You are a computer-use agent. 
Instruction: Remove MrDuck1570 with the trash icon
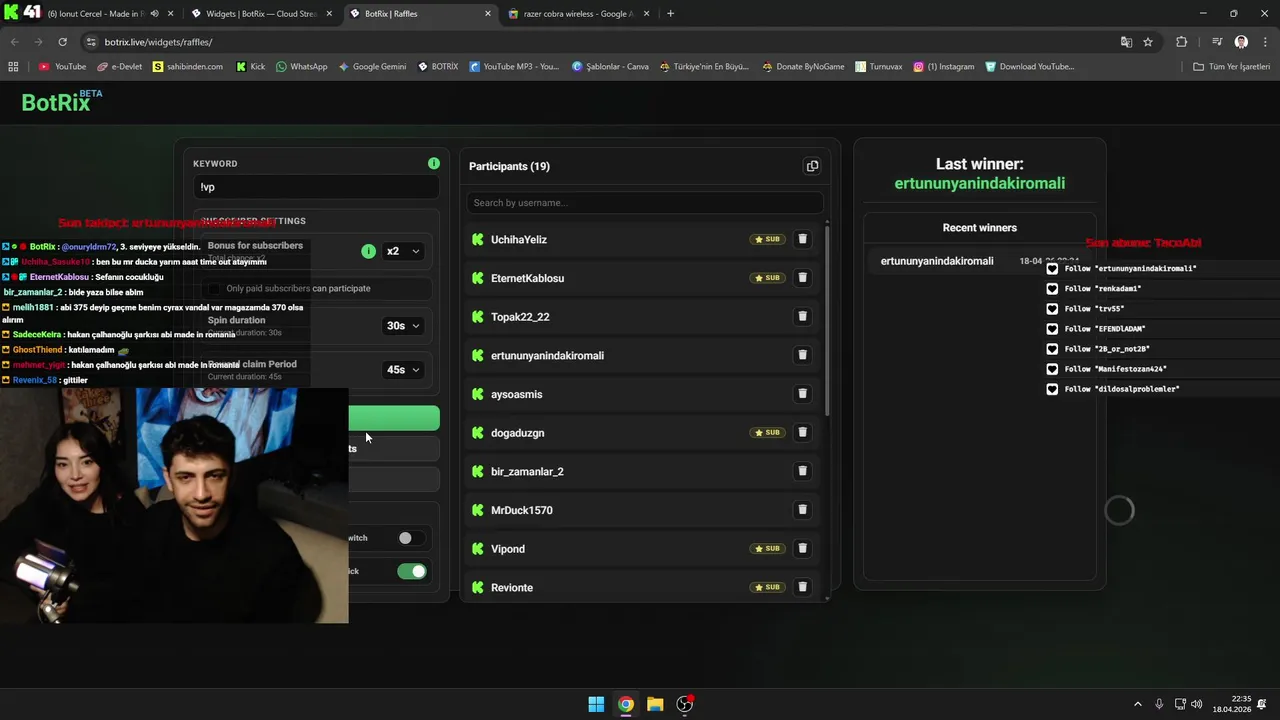point(802,510)
